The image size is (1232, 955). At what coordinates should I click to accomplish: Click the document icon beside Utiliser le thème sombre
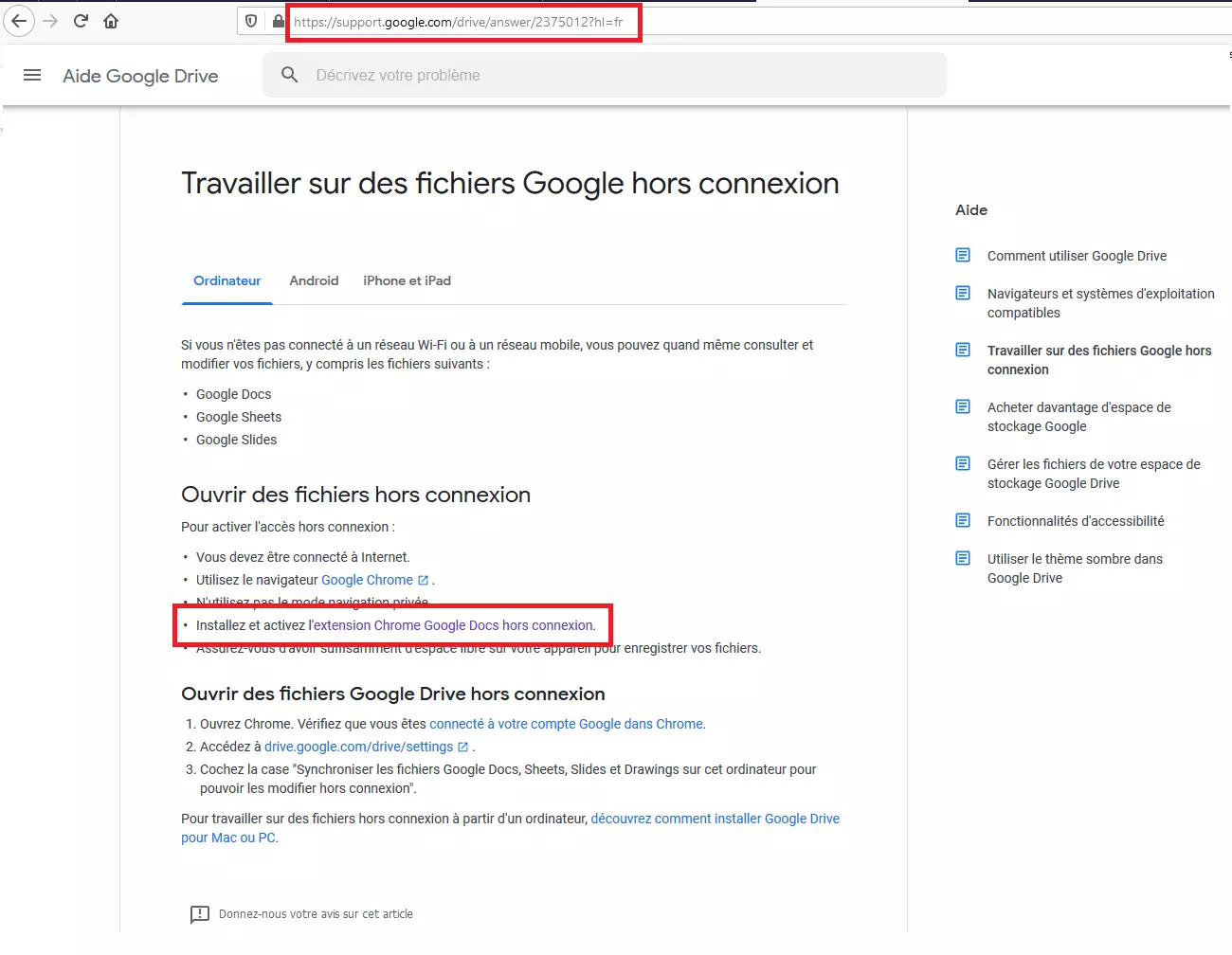pos(963,558)
